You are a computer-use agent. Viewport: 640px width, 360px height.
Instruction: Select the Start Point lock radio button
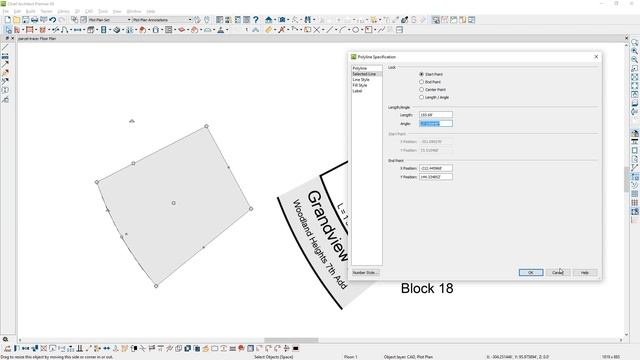(x=422, y=74)
